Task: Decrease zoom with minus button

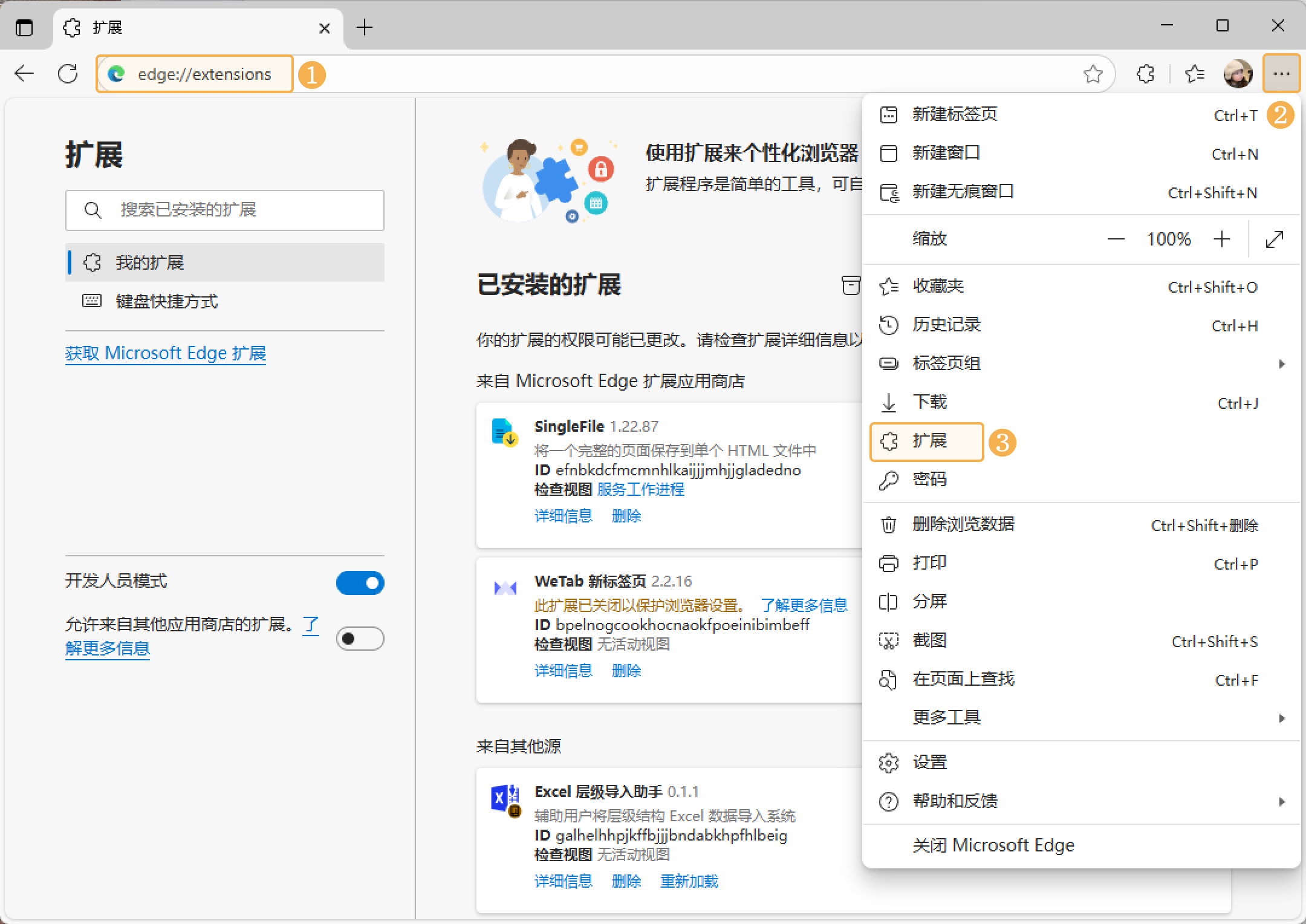Action: point(1116,239)
